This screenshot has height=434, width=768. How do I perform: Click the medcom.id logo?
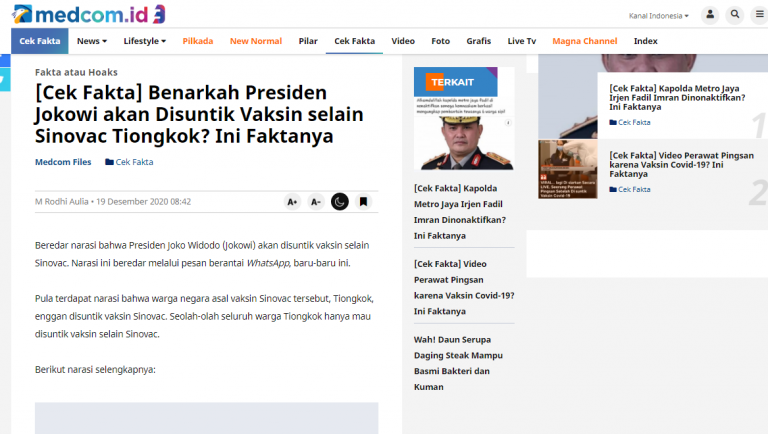(89, 14)
